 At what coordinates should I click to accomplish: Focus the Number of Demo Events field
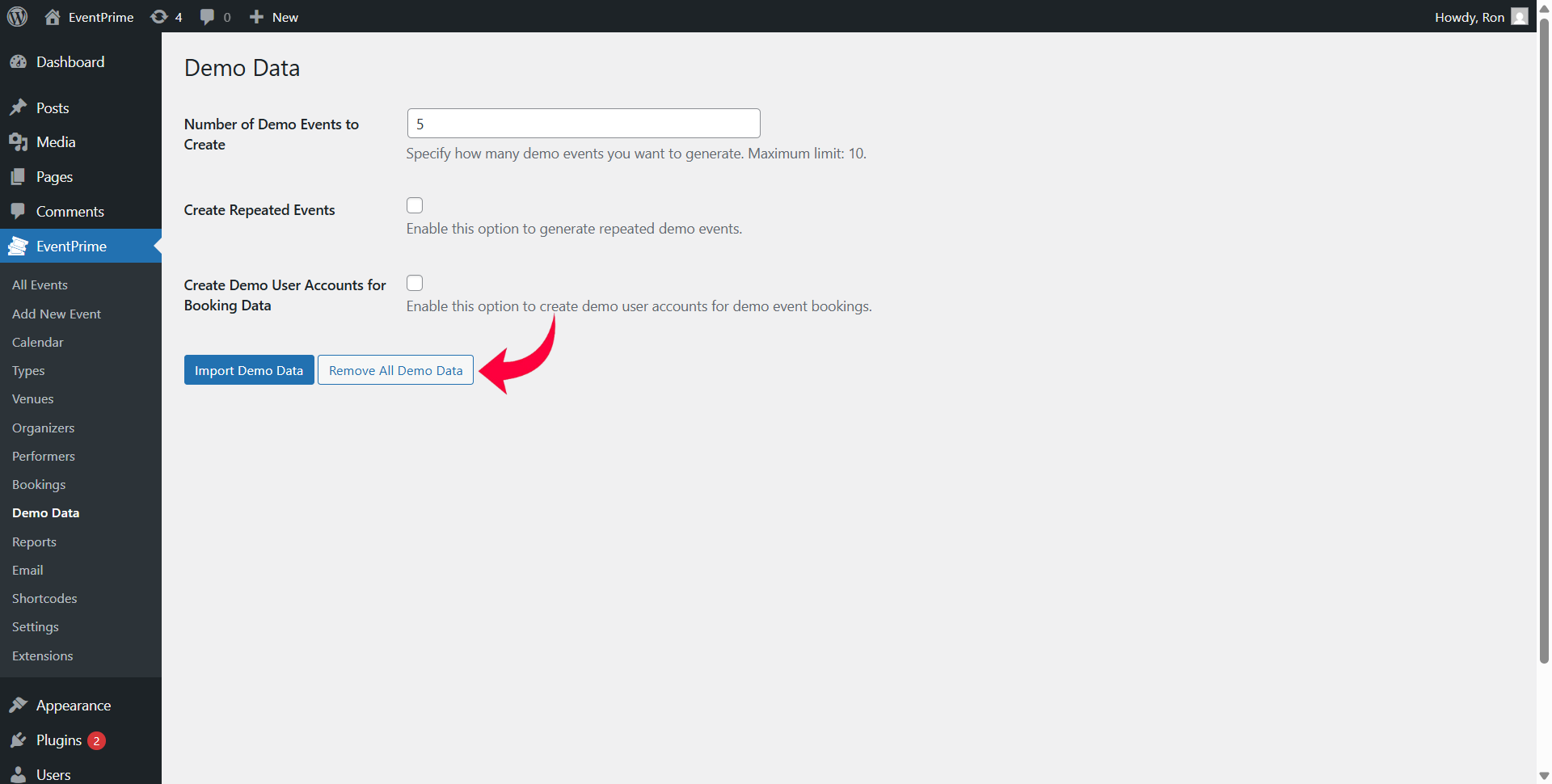[x=583, y=124]
